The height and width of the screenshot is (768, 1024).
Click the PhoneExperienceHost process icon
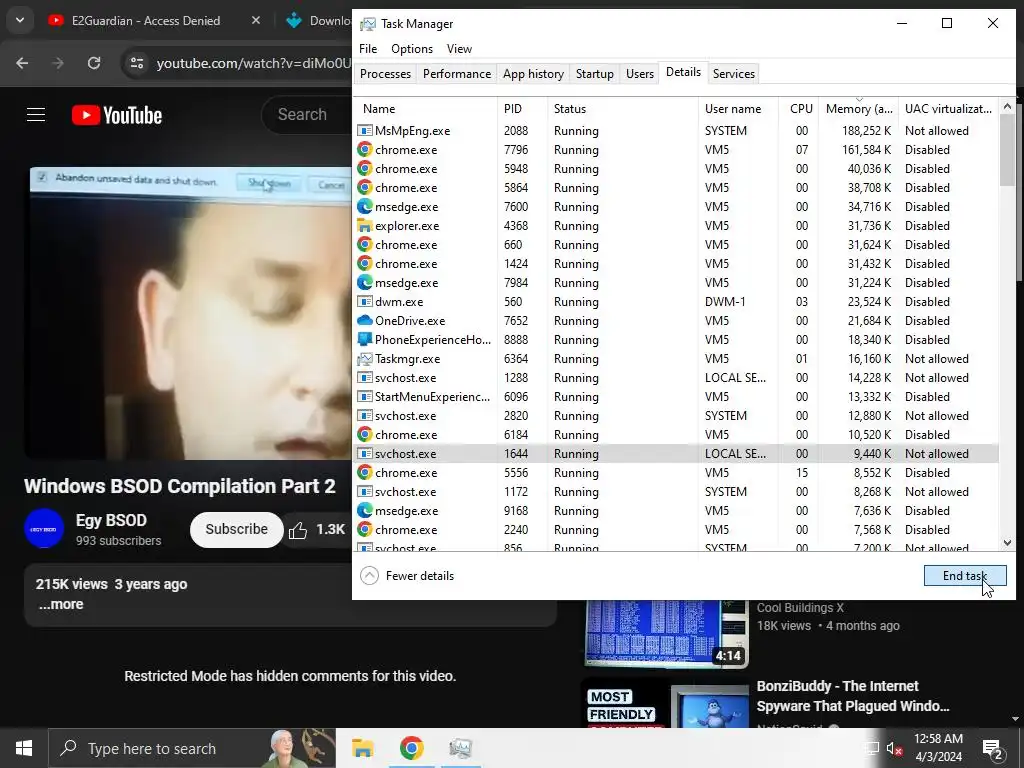[364, 340]
